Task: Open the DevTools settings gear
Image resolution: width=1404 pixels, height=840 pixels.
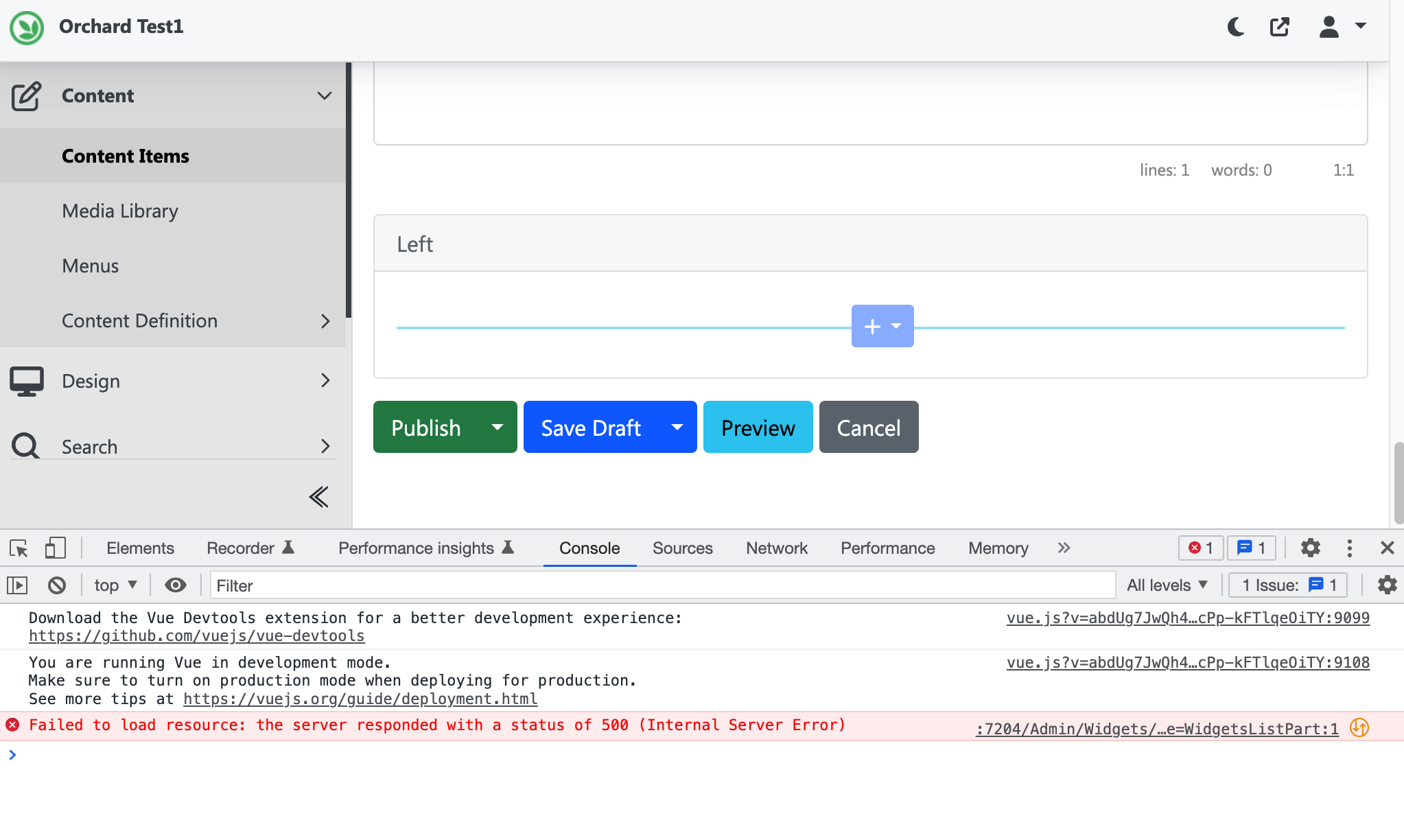Action: point(1311,548)
